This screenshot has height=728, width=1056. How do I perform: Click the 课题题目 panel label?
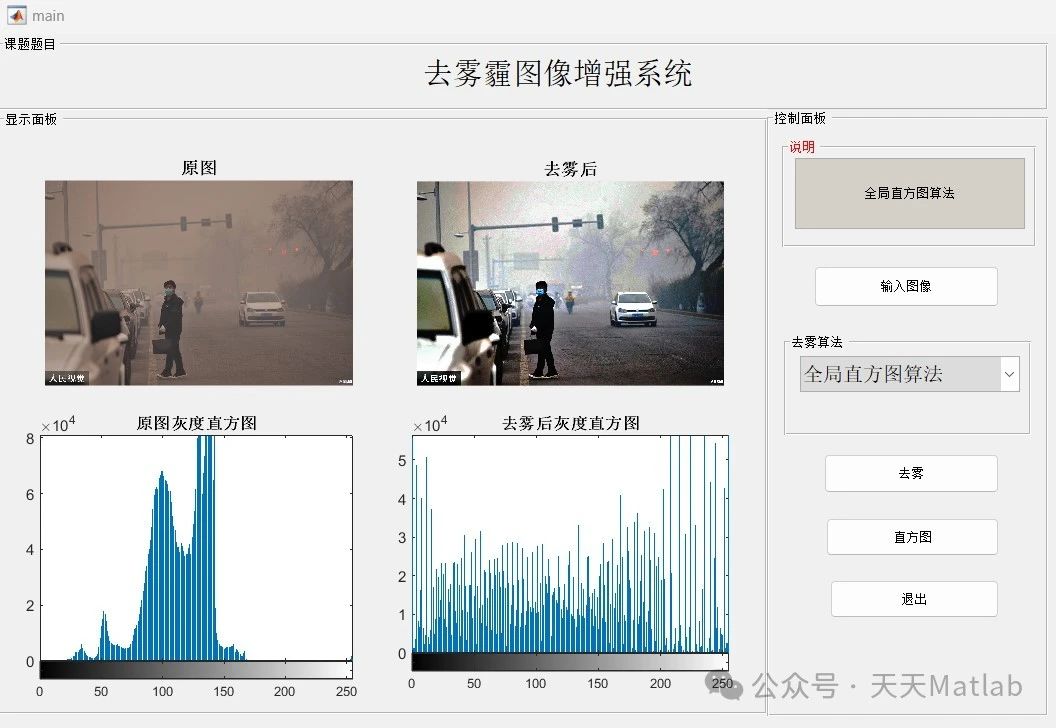point(30,44)
